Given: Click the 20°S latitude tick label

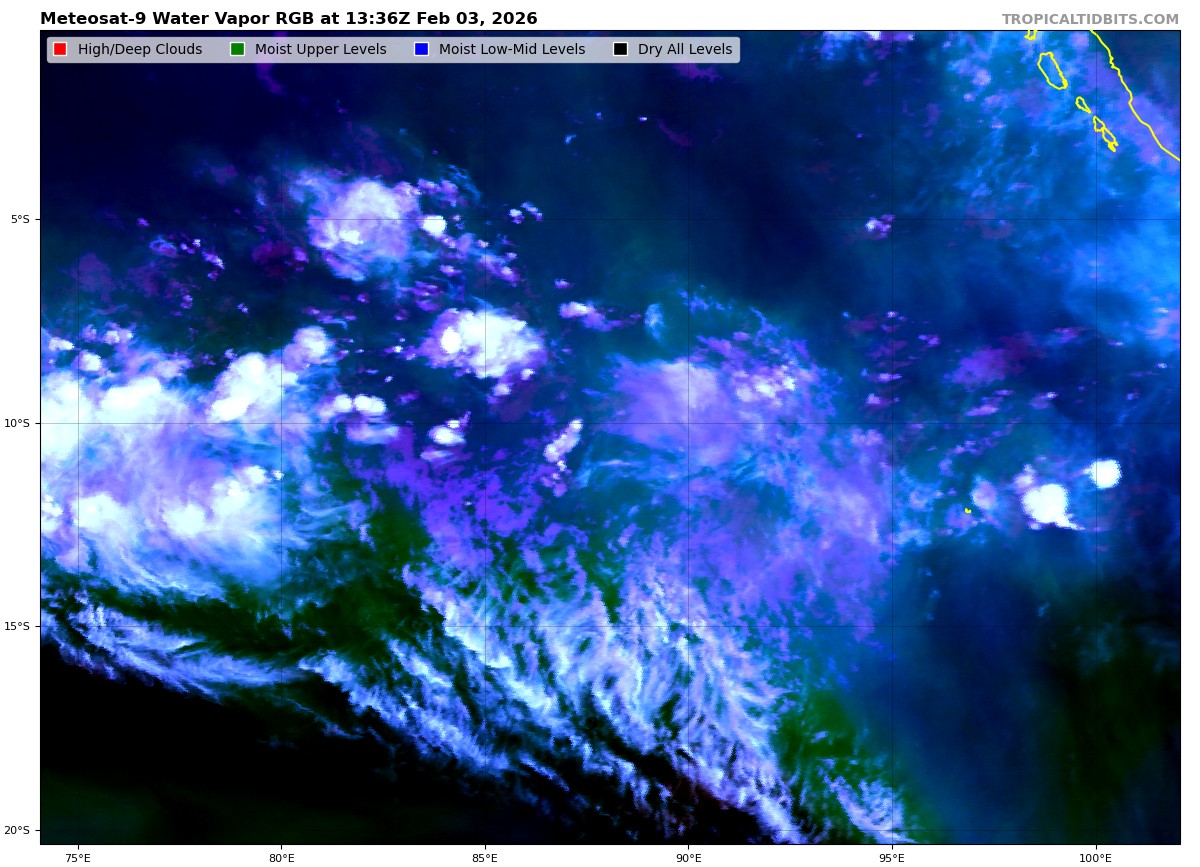Looking at the screenshot, I should pos(17,830).
